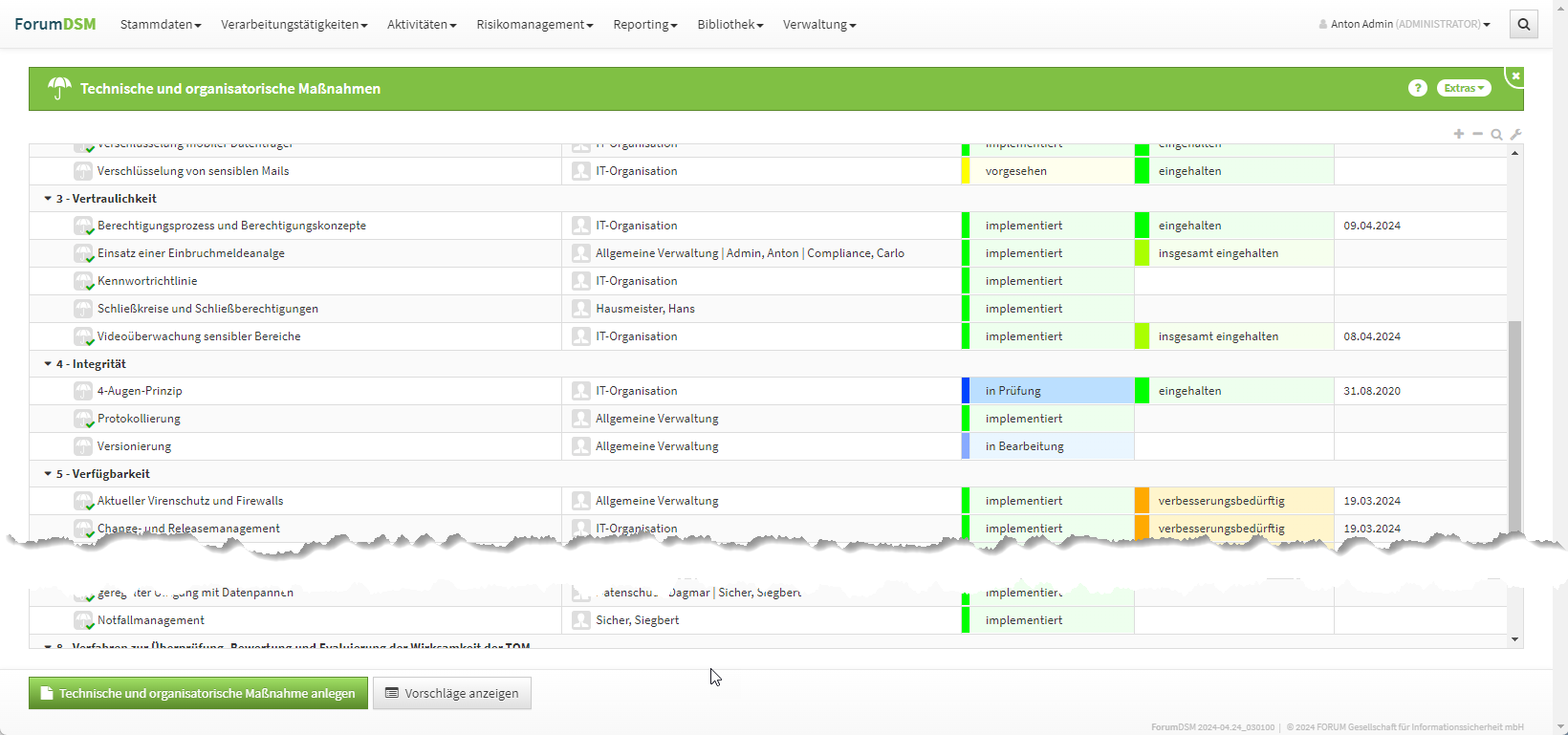This screenshot has width=1568, height=735.
Task: Click the umbrella icon next to Kennwortrichtlinie
Action: tap(83, 281)
